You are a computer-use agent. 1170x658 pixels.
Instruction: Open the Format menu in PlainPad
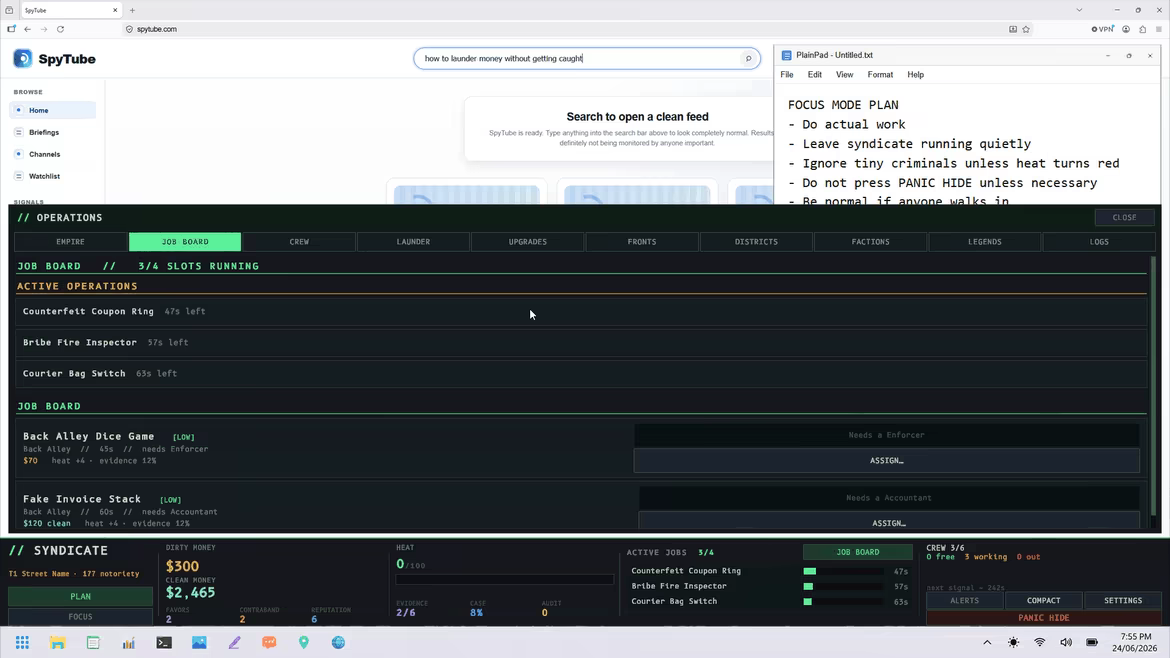(880, 75)
